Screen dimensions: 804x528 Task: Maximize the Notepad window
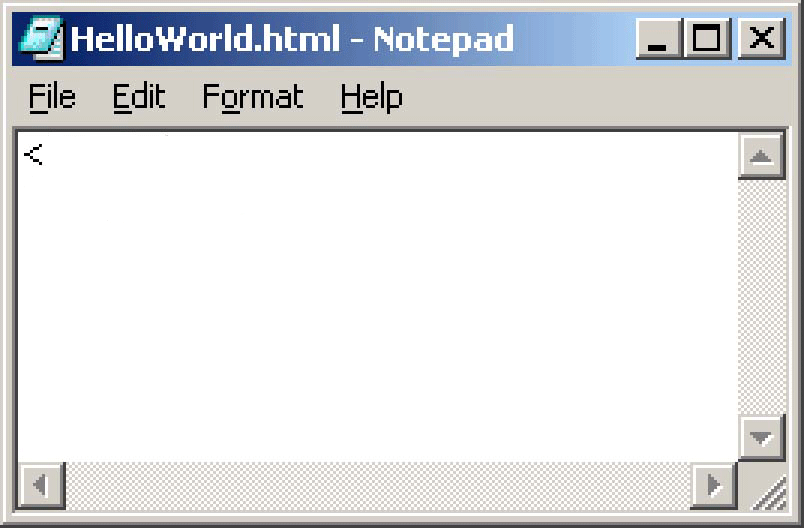[x=707, y=38]
